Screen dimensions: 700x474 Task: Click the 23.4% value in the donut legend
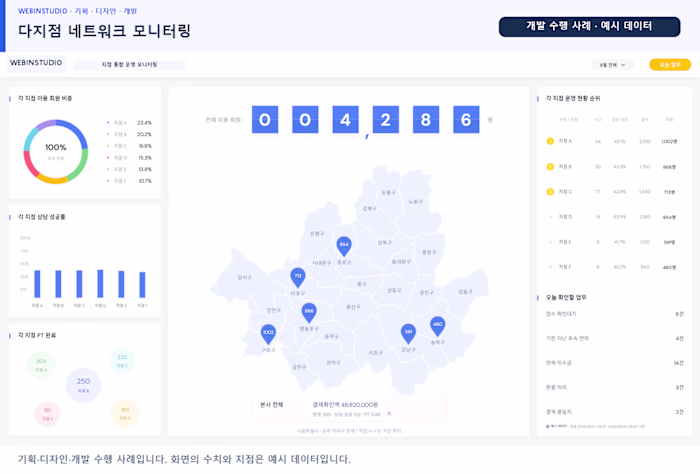tap(144, 123)
